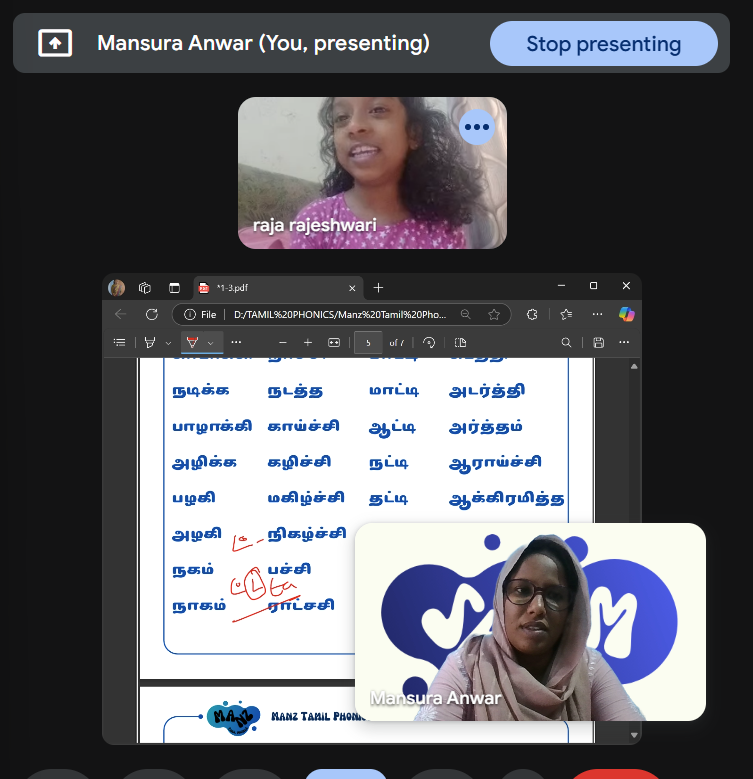Click the page number input field
753x779 pixels.
click(368, 342)
